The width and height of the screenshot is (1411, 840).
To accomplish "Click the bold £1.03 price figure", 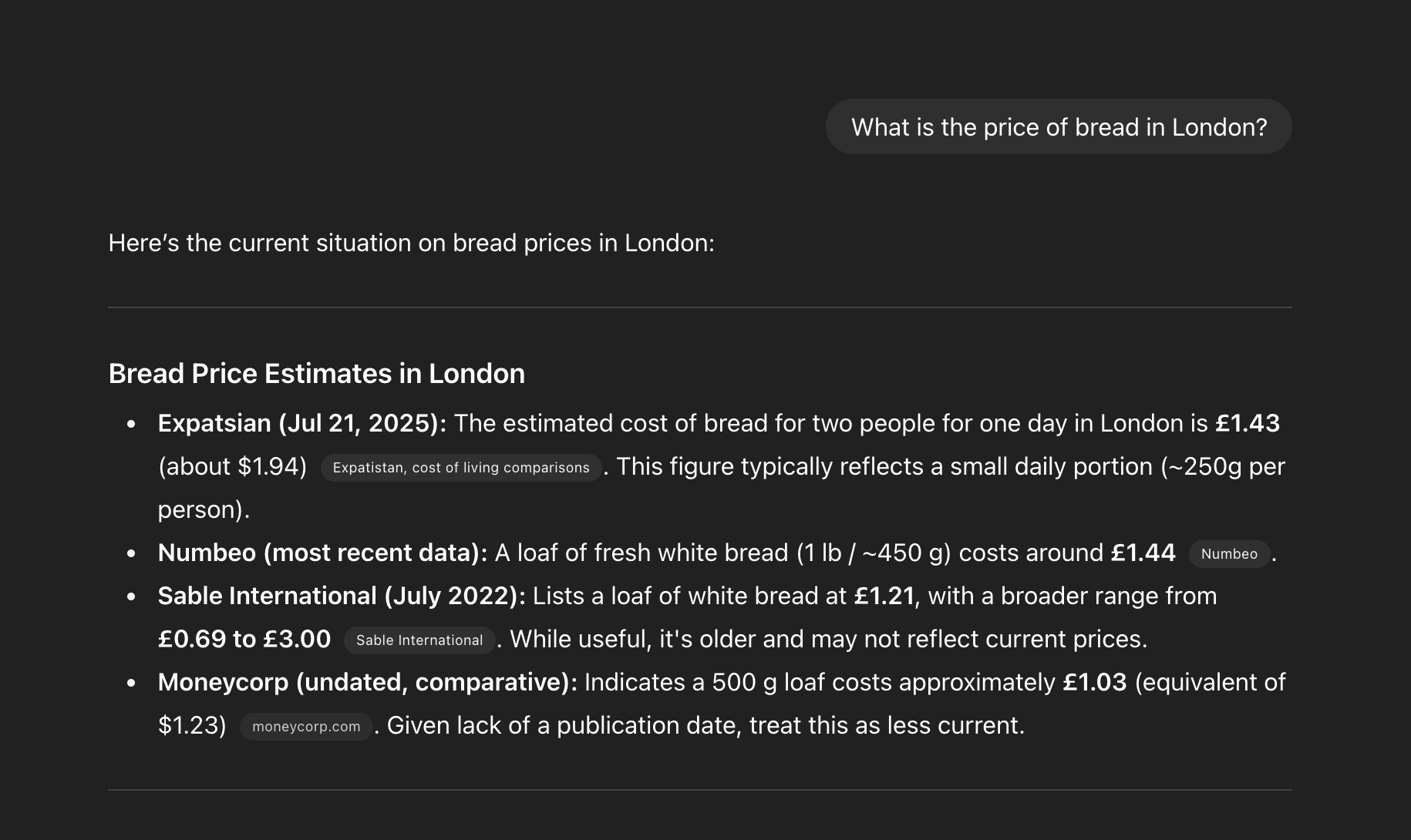I will pyautogui.click(x=1095, y=682).
